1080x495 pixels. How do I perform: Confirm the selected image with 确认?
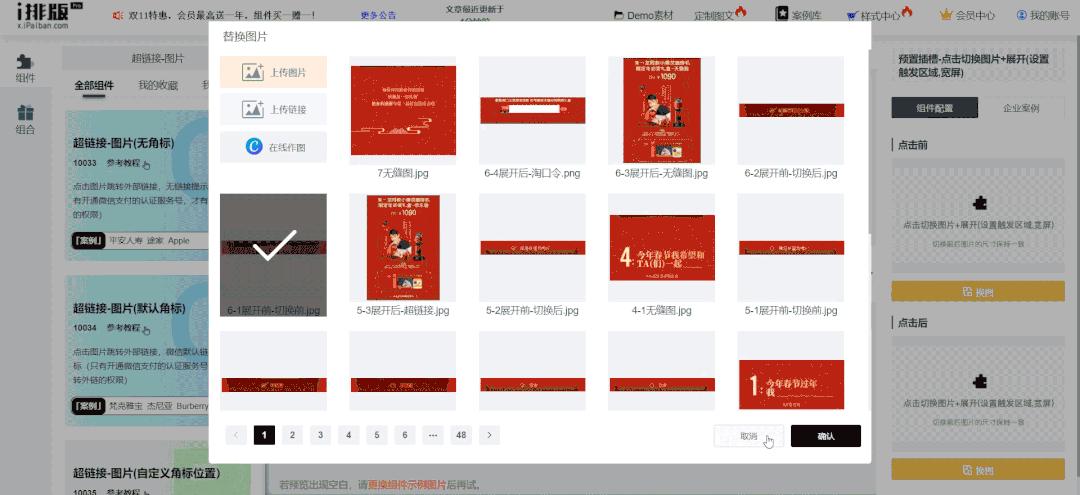pyautogui.click(x=826, y=436)
